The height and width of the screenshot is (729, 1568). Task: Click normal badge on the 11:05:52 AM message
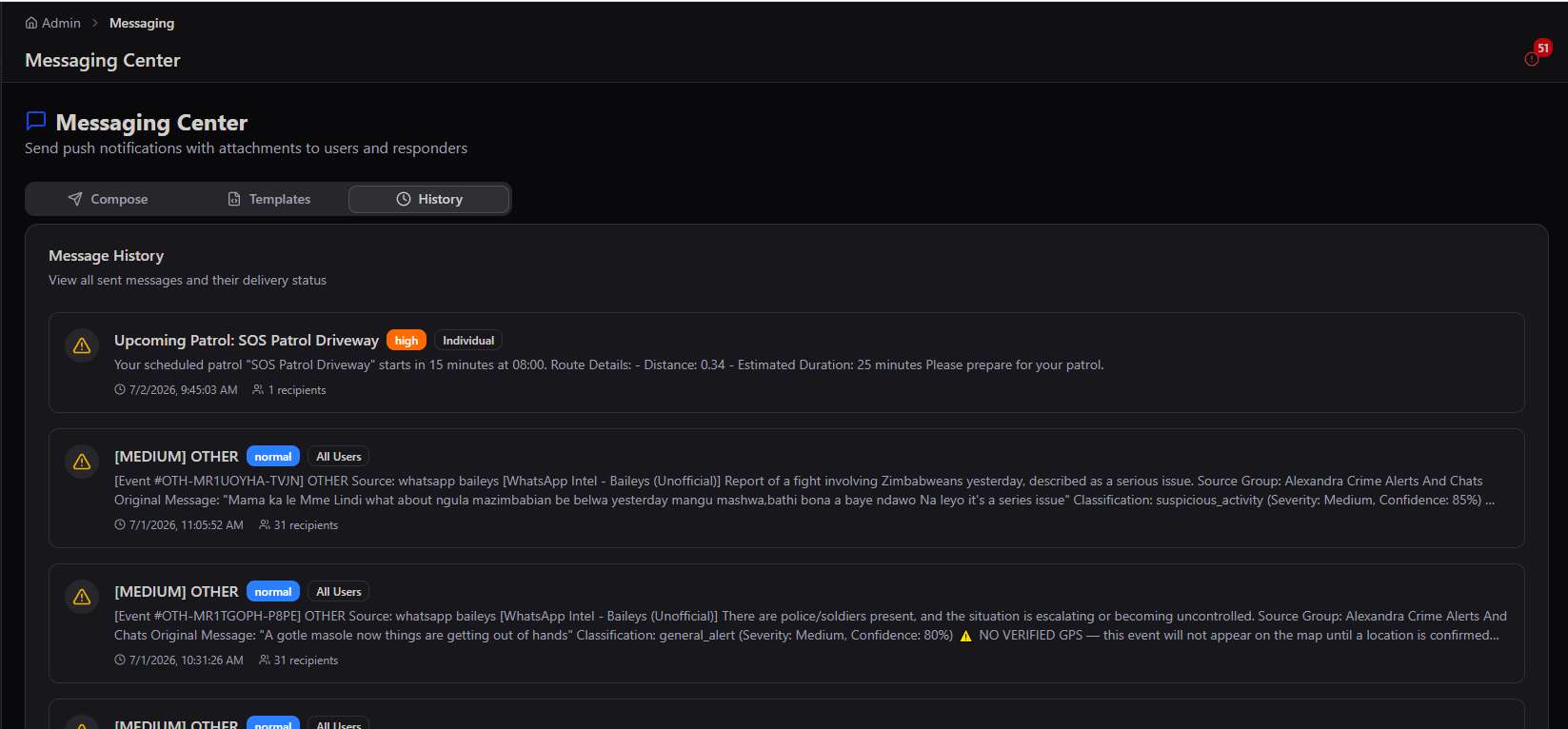273,457
